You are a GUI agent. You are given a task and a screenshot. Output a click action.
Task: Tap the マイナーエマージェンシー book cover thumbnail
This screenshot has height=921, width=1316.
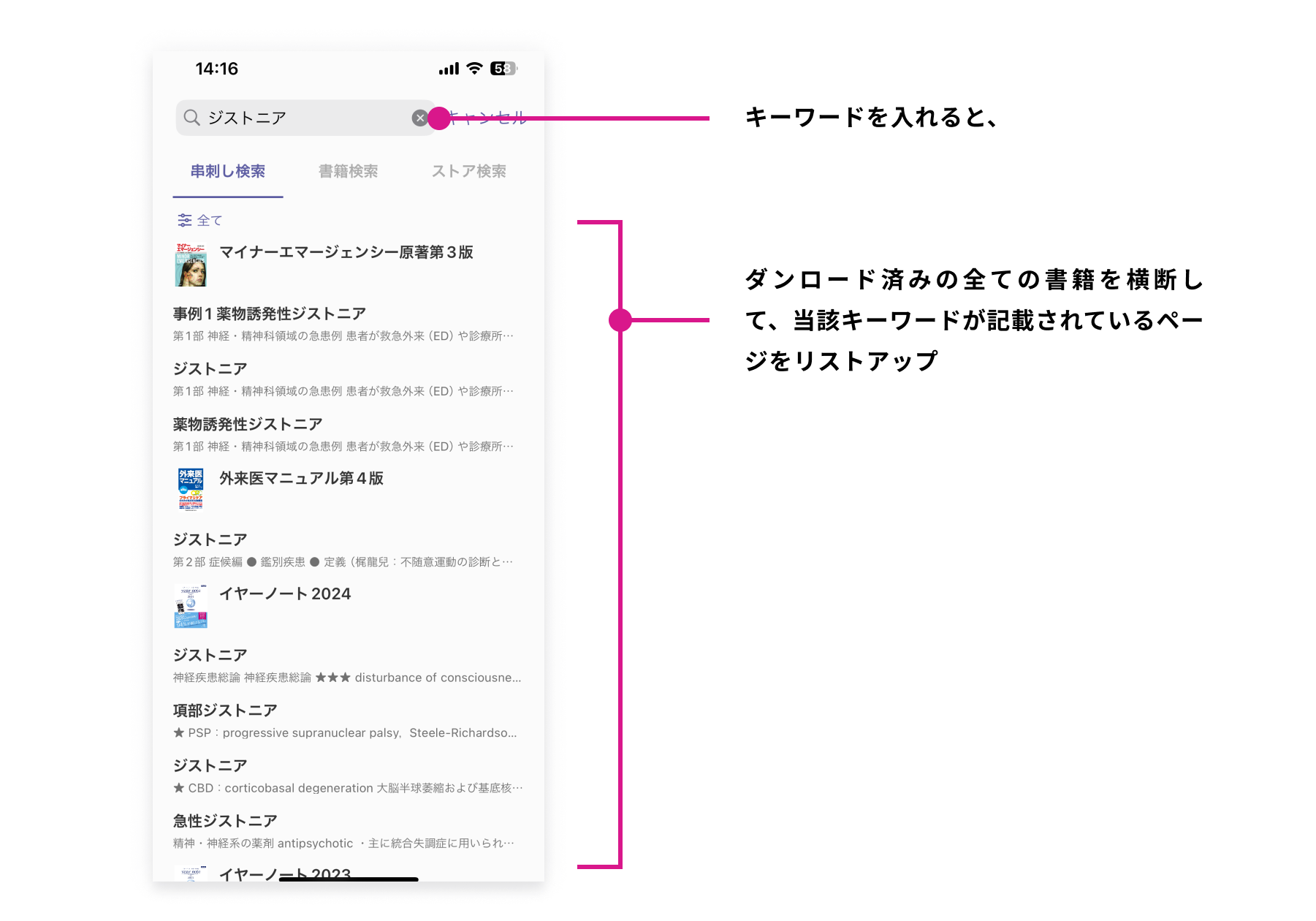point(191,265)
